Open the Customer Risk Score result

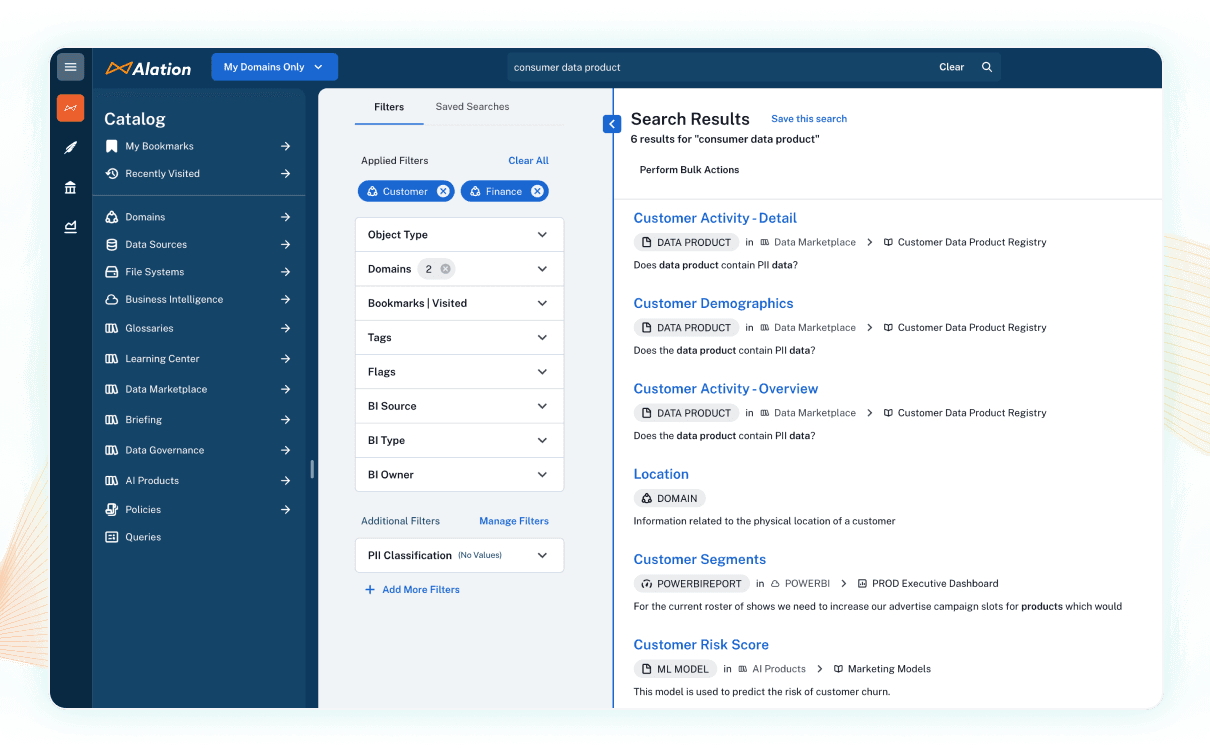coord(701,644)
